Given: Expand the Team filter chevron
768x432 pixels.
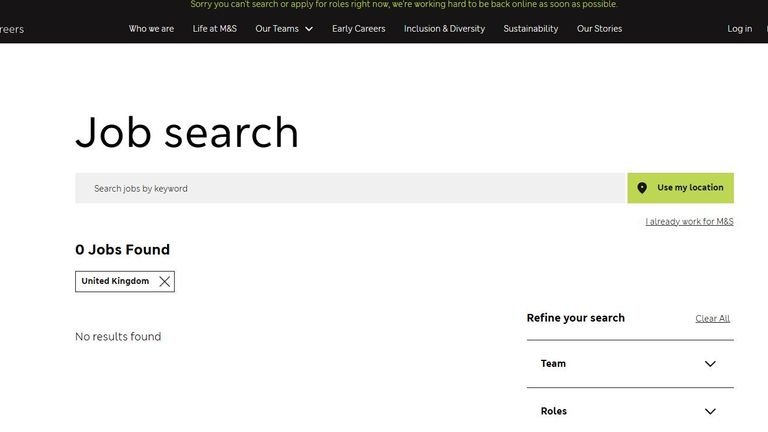Looking at the screenshot, I should coord(710,364).
